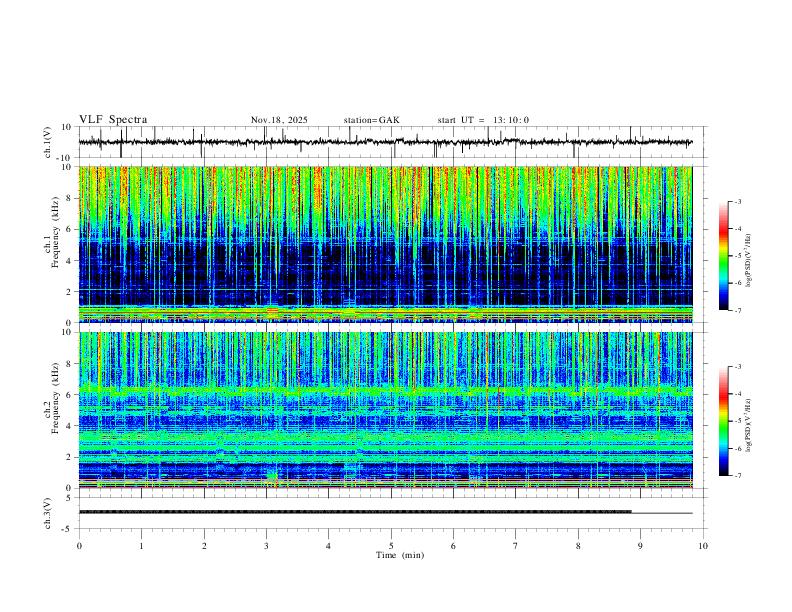Screen dimensions: 792x612
Task: Click the '5' tick on the time axis
Action: pos(391,546)
